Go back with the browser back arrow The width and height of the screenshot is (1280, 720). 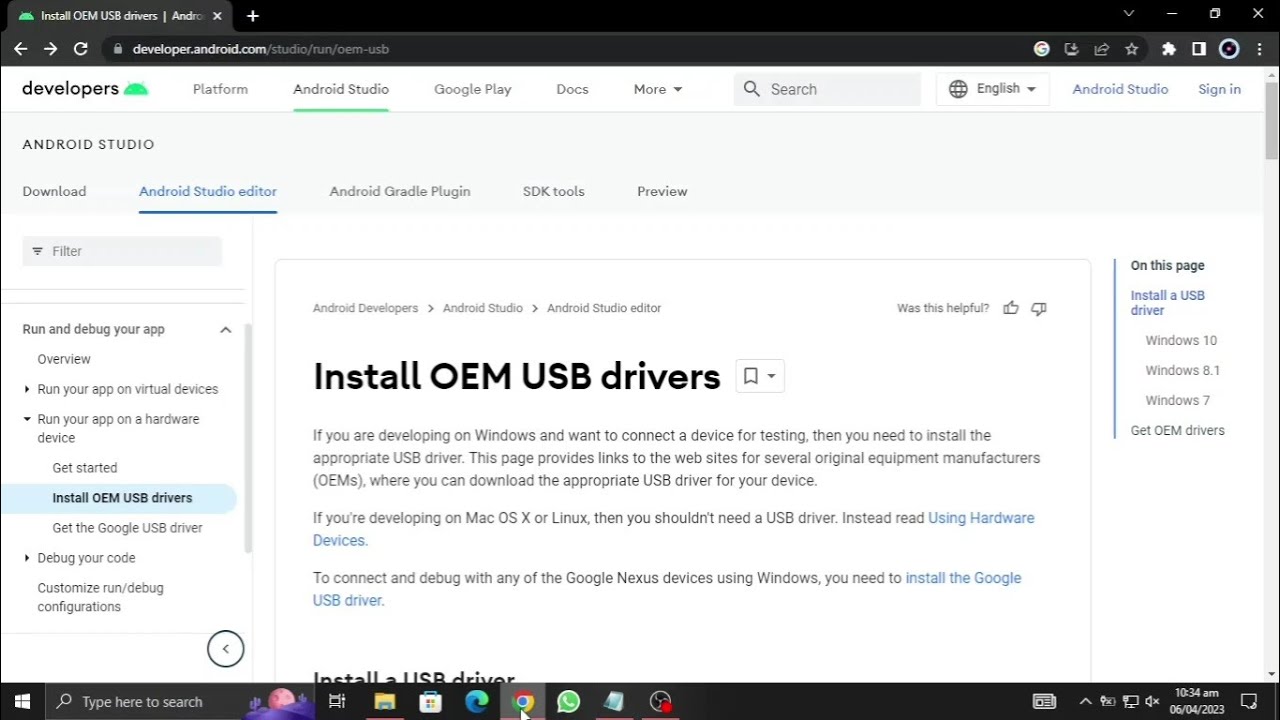pos(20,49)
